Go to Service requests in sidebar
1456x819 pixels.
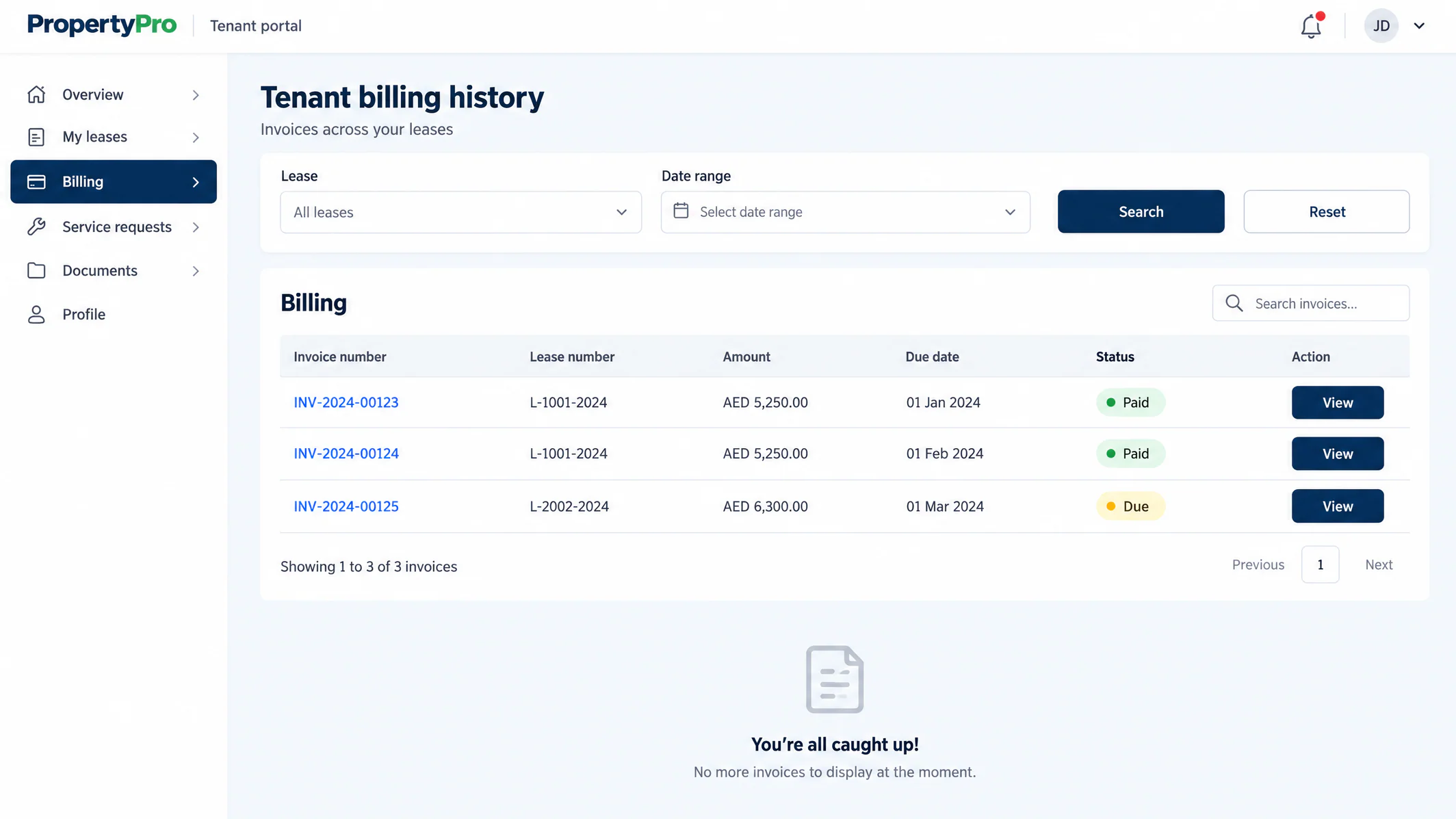[x=114, y=226]
